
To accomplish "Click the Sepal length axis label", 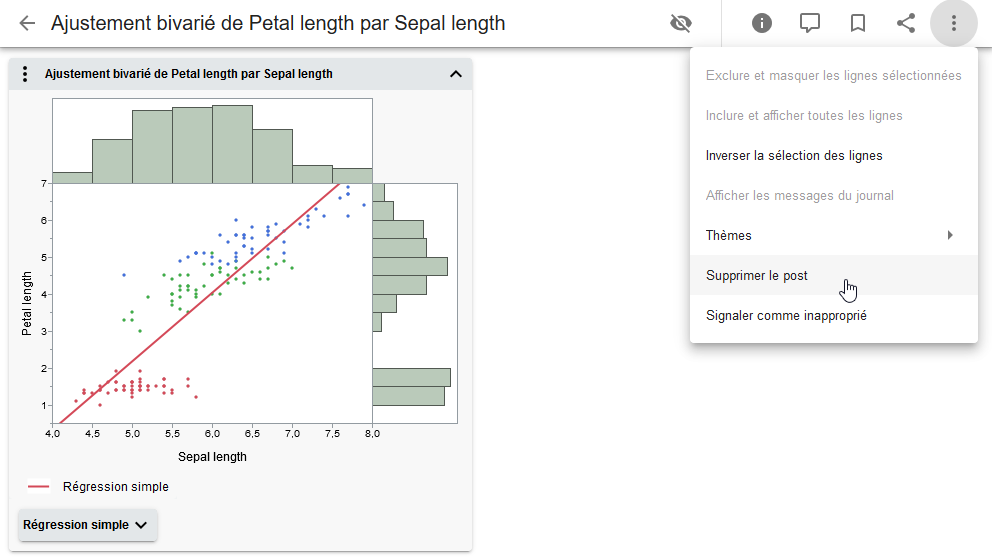I will point(212,457).
